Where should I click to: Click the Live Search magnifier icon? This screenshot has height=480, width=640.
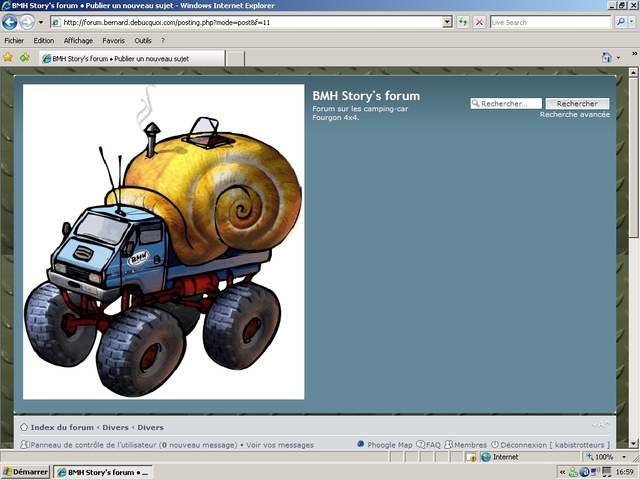coord(620,22)
